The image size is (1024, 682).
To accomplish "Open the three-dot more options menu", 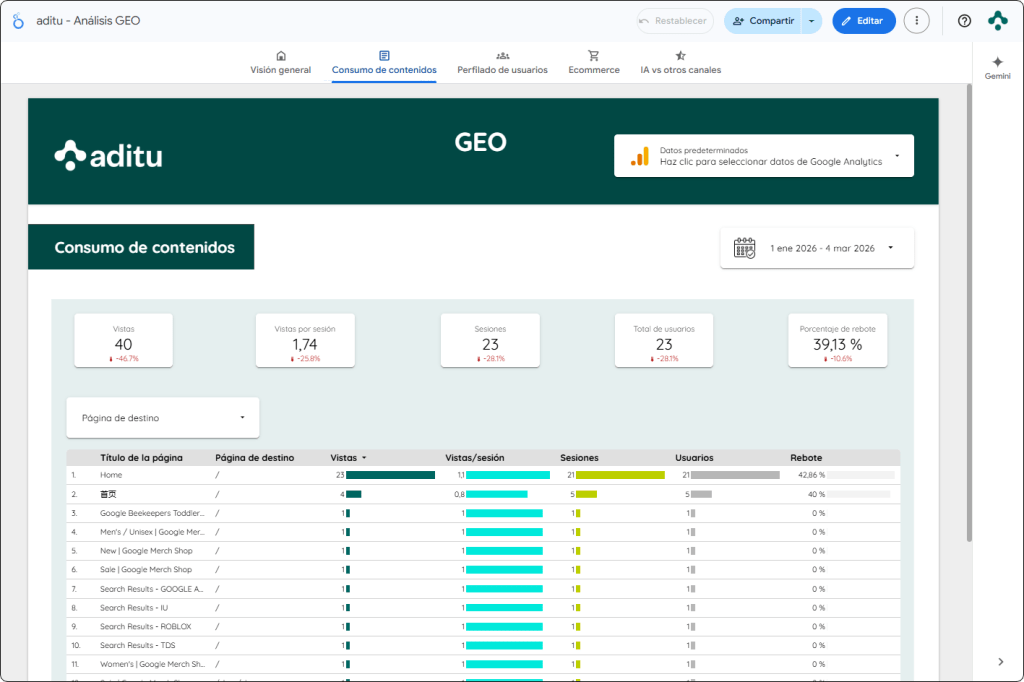I will [916, 21].
